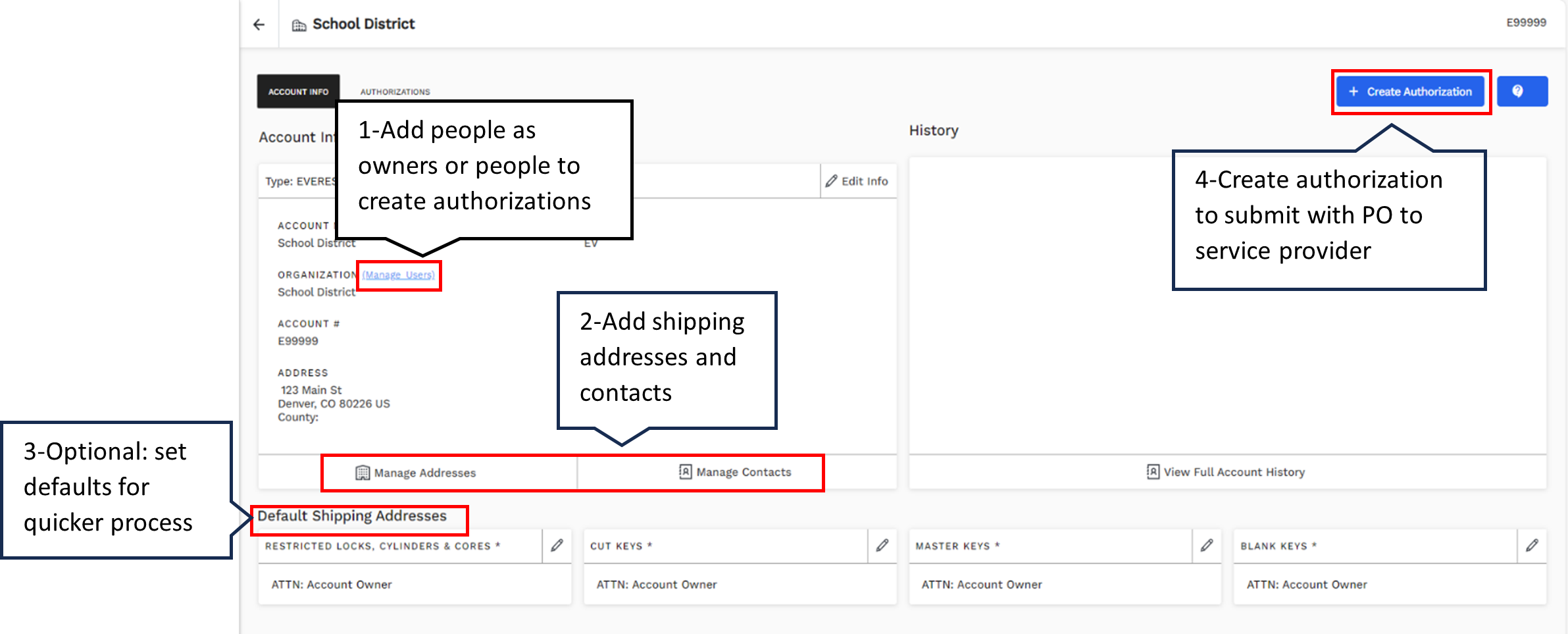This screenshot has height=634, width=1568.
Task: Click the back arrow to leave School District
Action: click(259, 24)
